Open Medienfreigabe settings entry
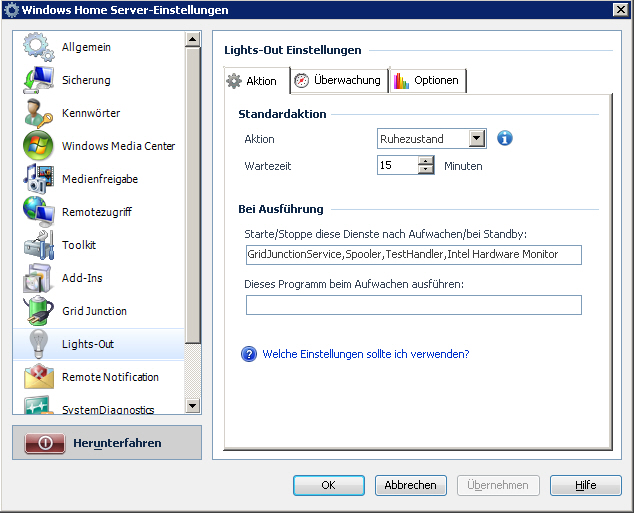This screenshot has width=634, height=513. [x=99, y=179]
